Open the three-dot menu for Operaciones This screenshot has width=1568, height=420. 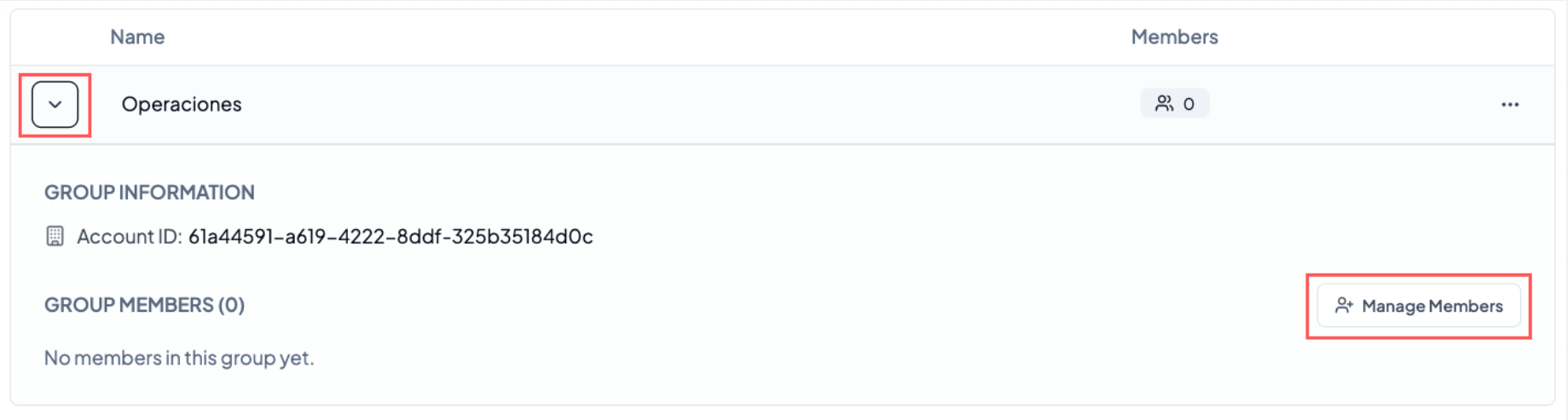click(1509, 105)
